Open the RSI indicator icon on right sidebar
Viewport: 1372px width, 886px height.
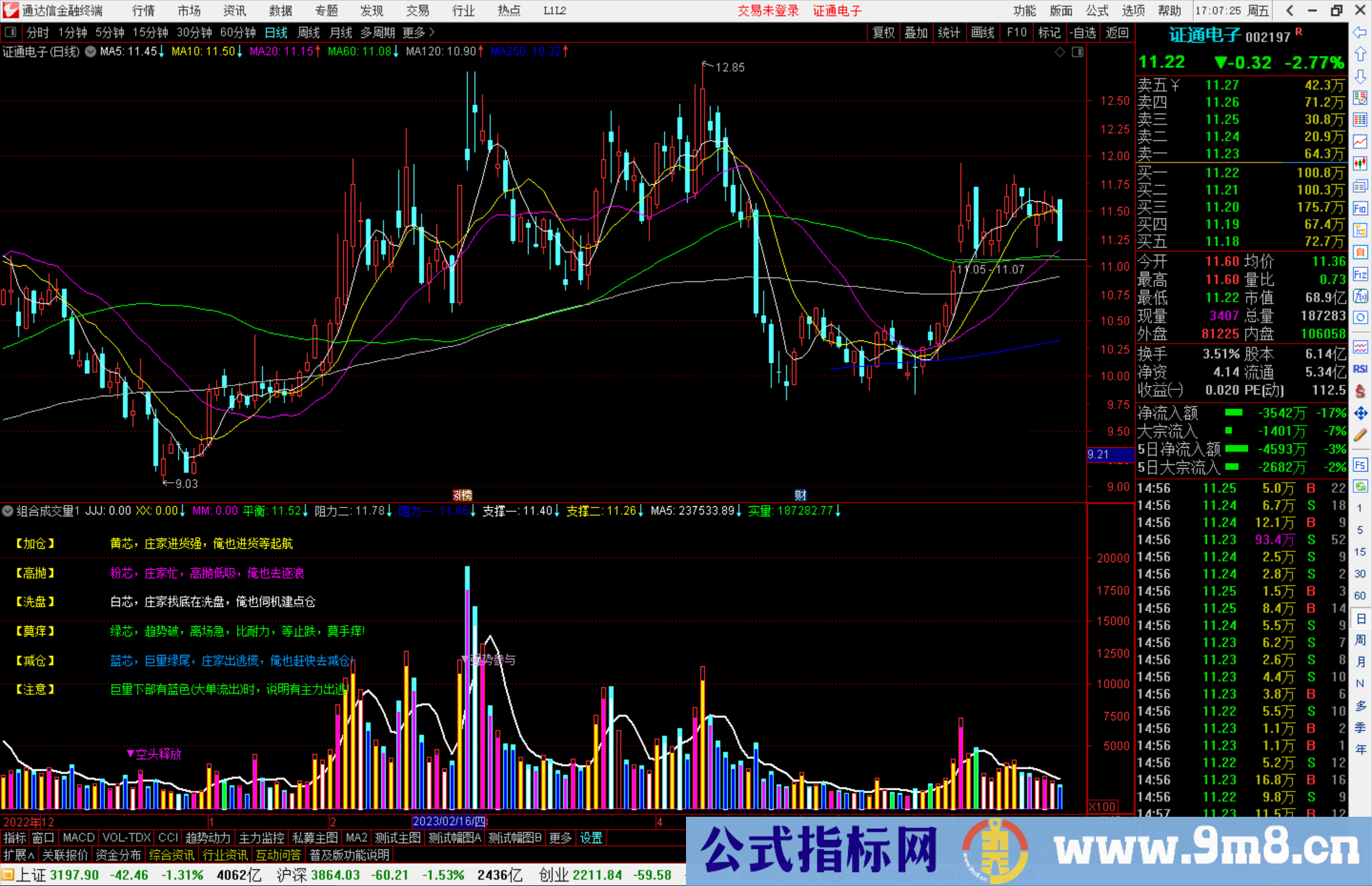[x=1361, y=368]
